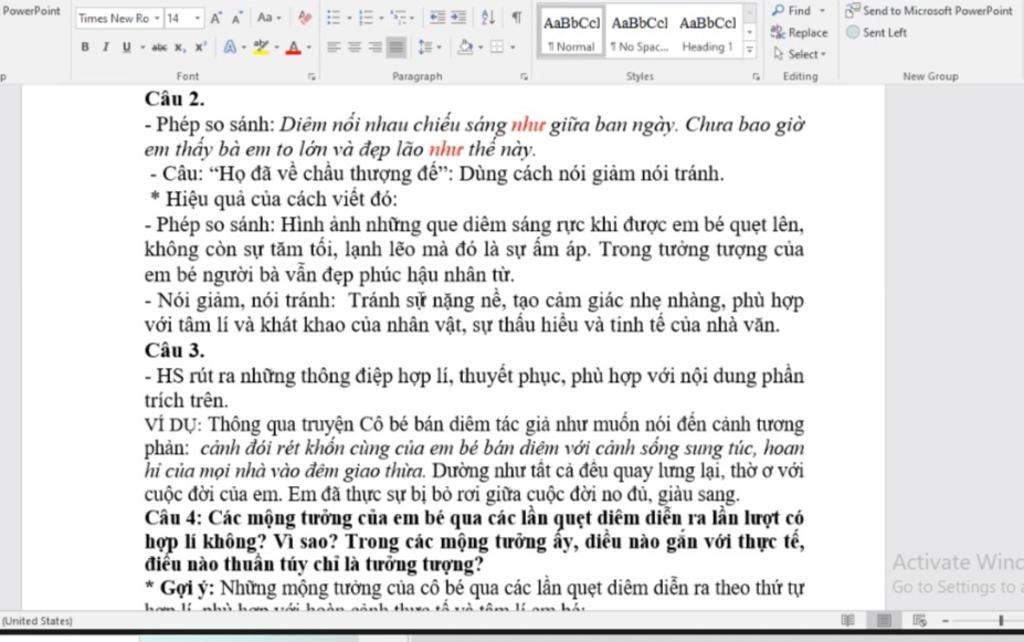Apply Multilevel List

[397, 18]
